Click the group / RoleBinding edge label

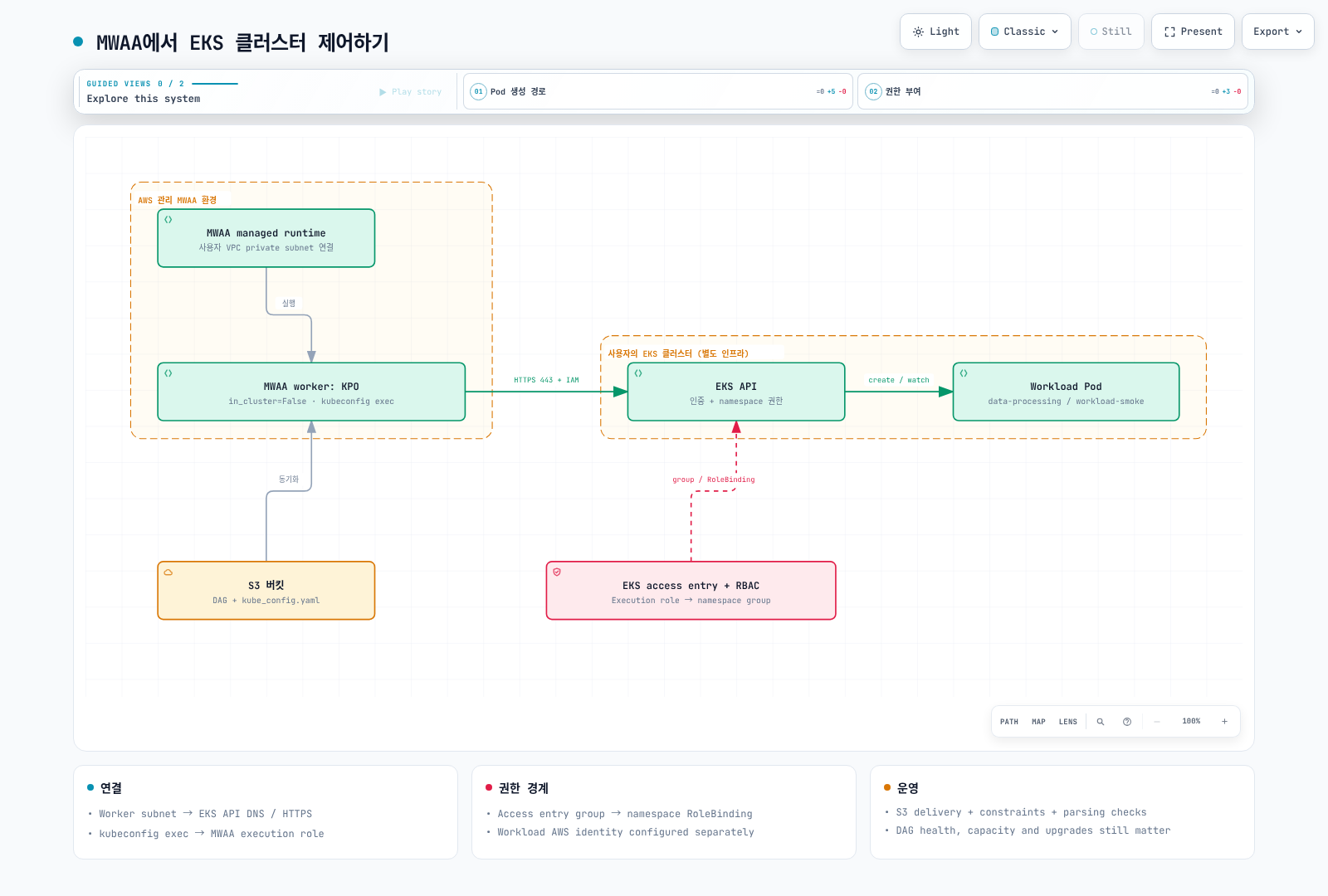(x=714, y=480)
